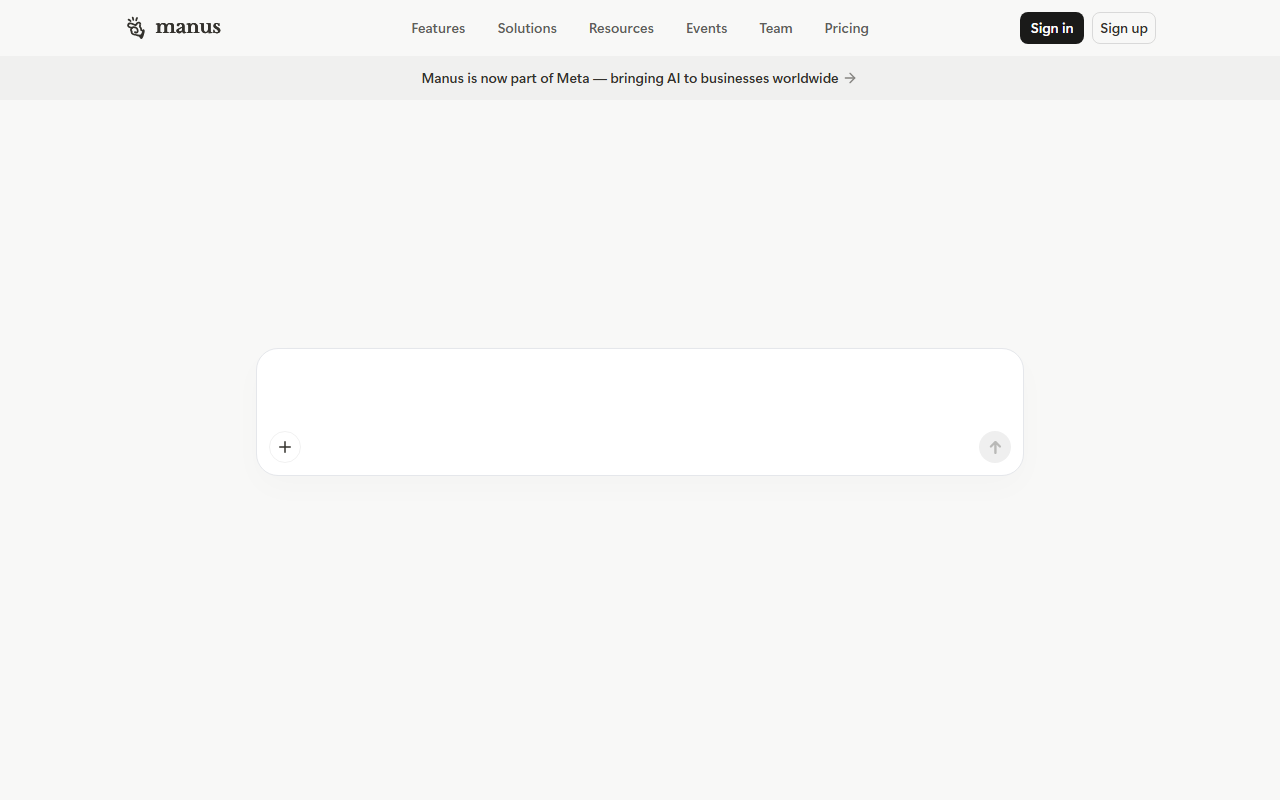
Task: Focus the prompt text input box
Action: (x=640, y=390)
